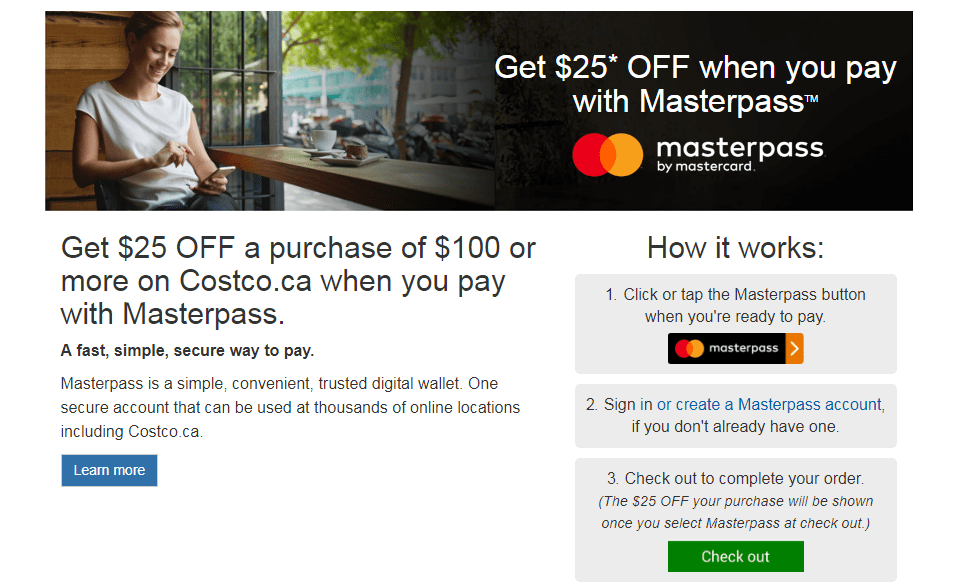Image resolution: width=963 pixels, height=584 pixels.
Task: Select the step 1 instruction box
Action: 735,323
